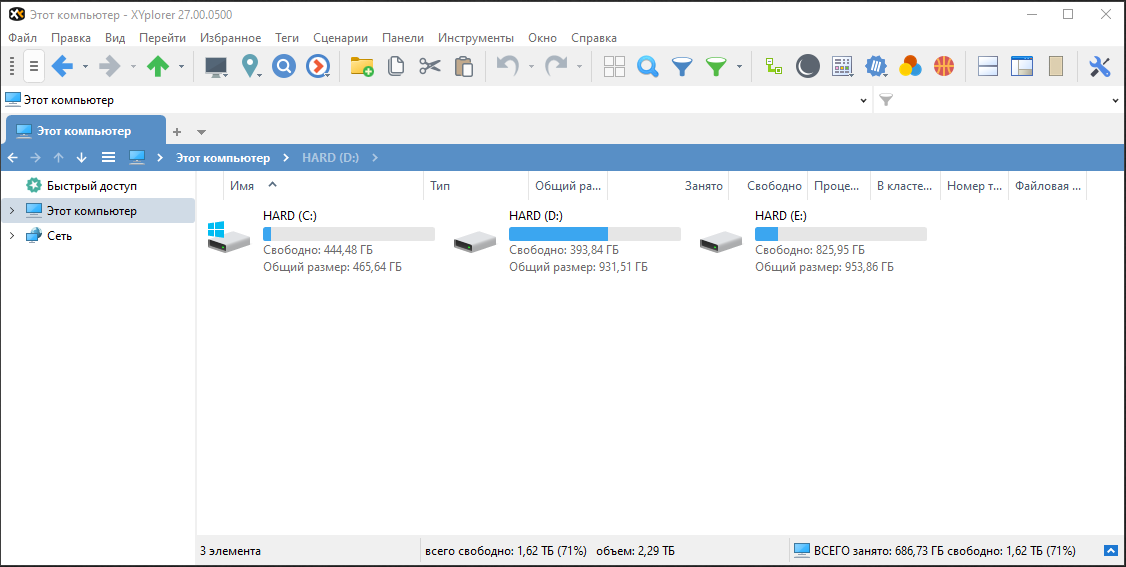Click the breadcrumb bar menu lines icon

tap(108, 158)
